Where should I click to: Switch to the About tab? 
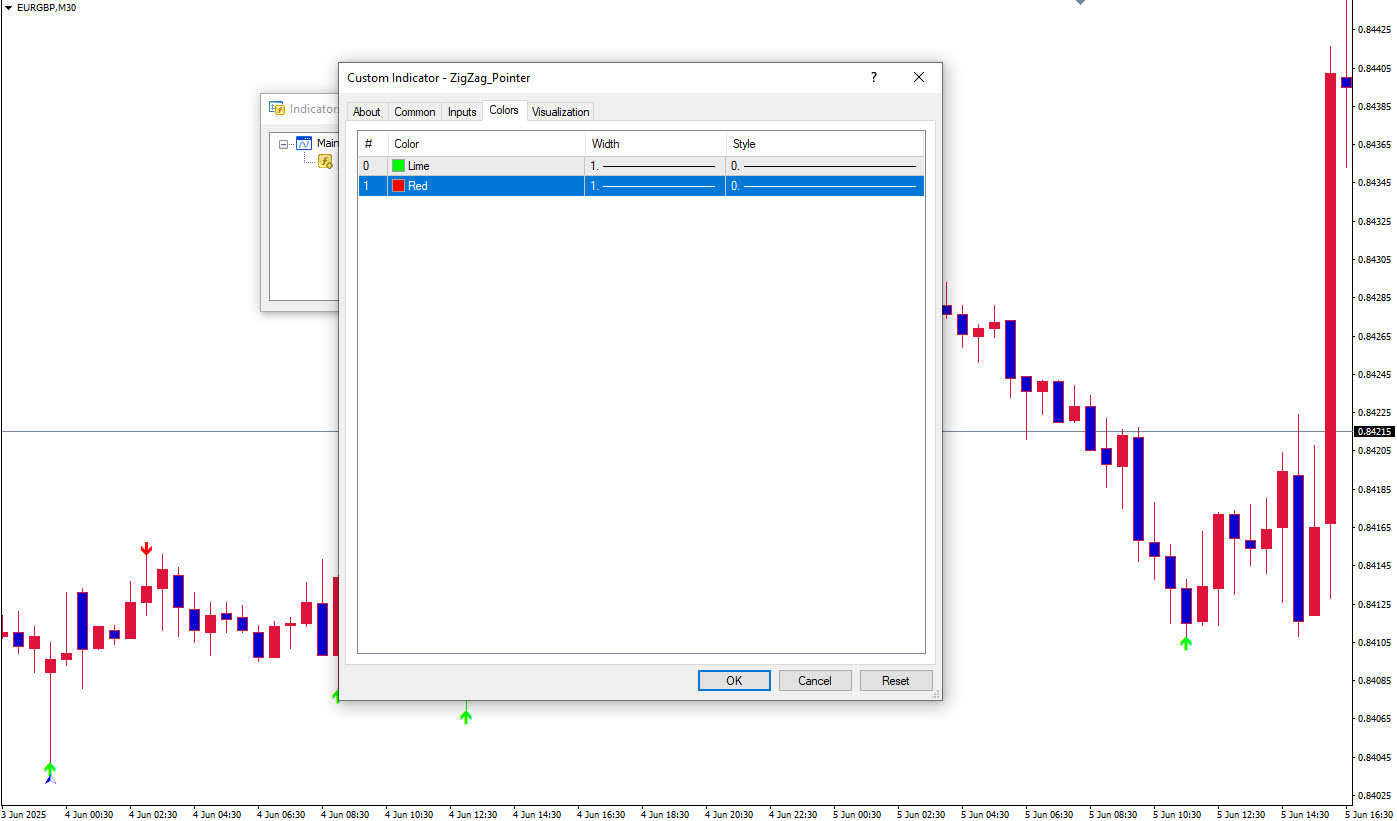367,112
